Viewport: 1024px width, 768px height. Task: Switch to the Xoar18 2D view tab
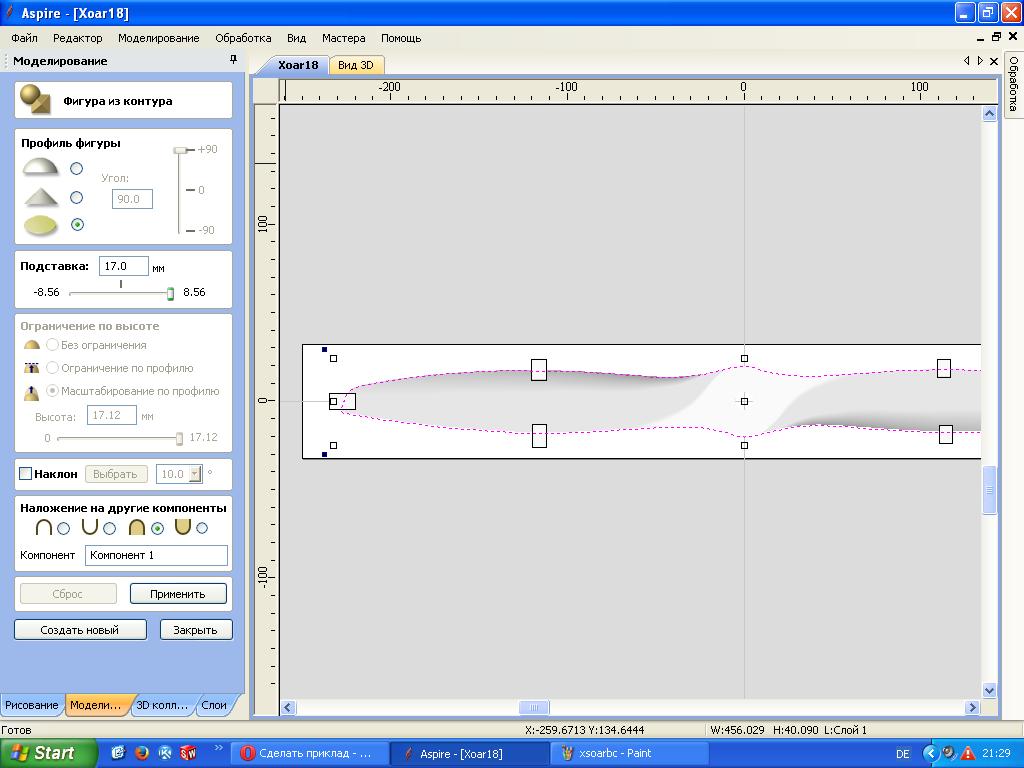[298, 65]
